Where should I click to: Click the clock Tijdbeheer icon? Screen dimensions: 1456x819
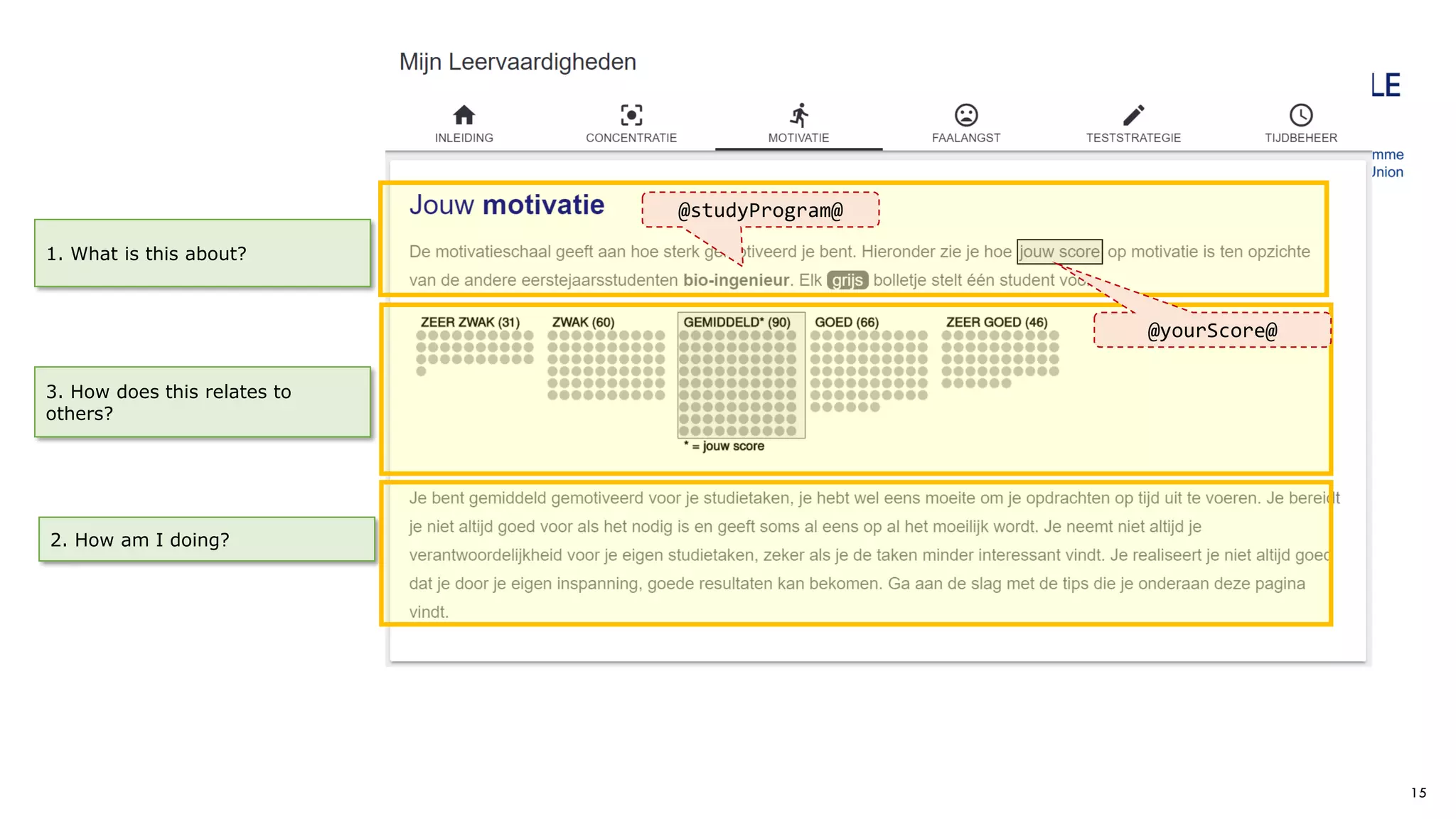[x=1300, y=114]
